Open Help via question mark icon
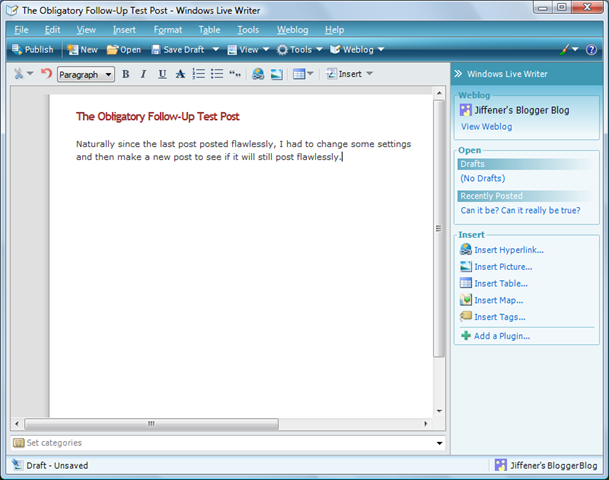This screenshot has height=480, width=609. coord(591,50)
